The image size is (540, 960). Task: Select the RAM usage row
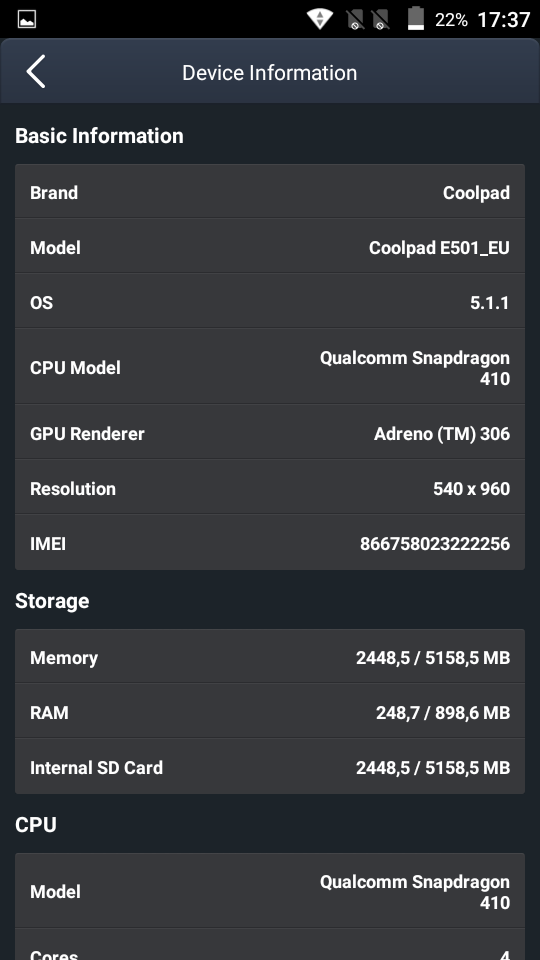click(270, 711)
